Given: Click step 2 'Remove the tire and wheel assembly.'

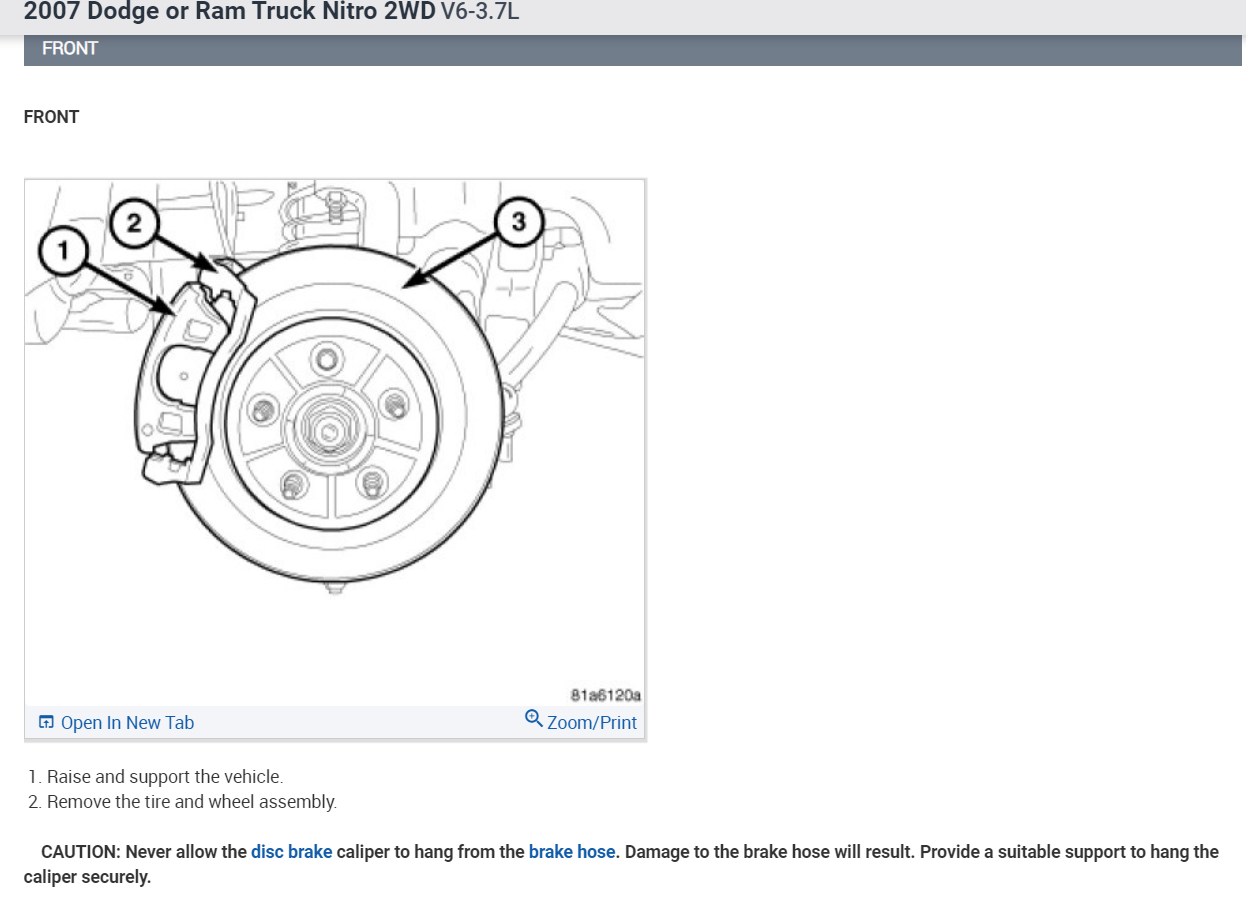Looking at the screenshot, I should 192,802.
